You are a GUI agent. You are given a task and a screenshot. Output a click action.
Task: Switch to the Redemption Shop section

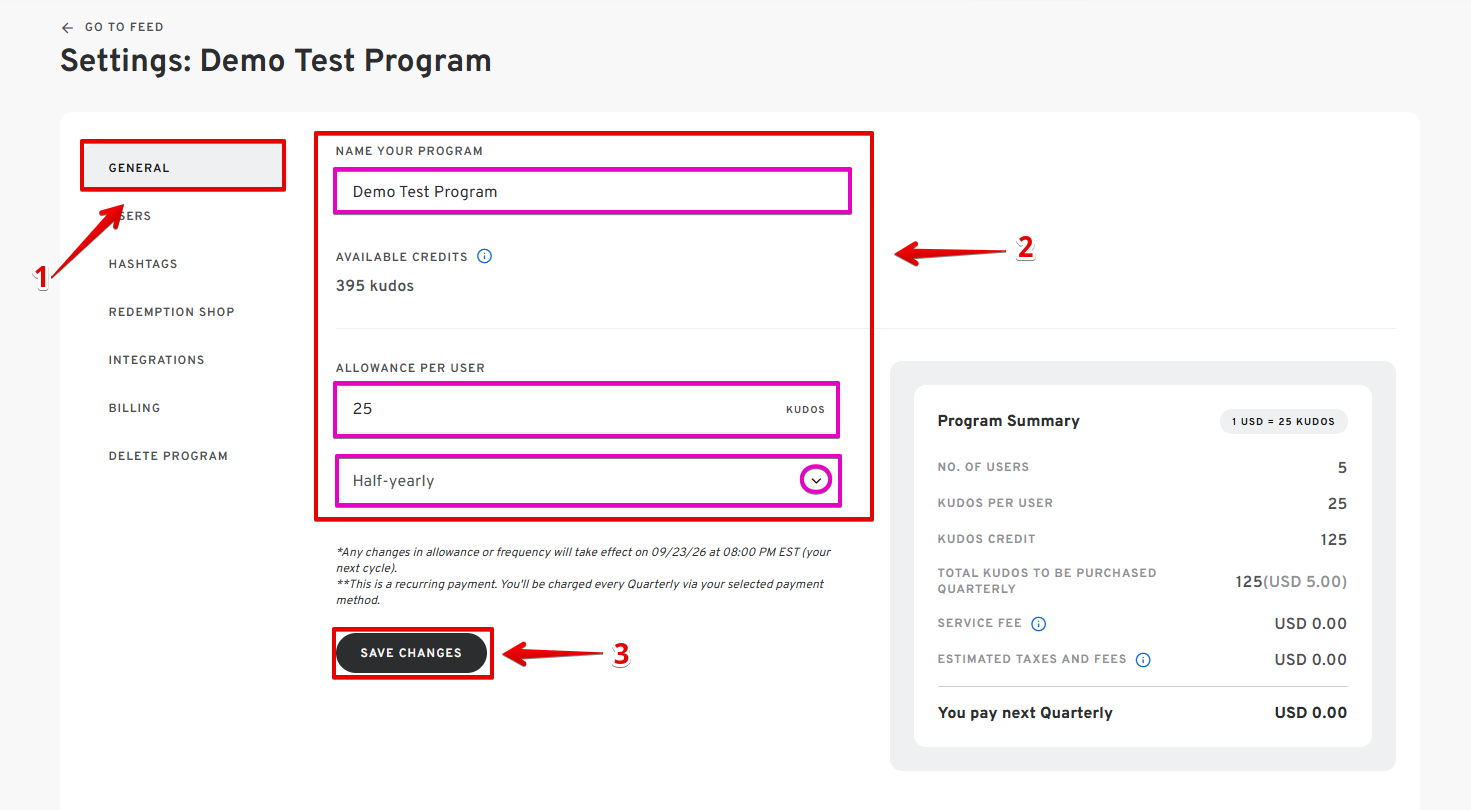pyautogui.click(x=171, y=312)
